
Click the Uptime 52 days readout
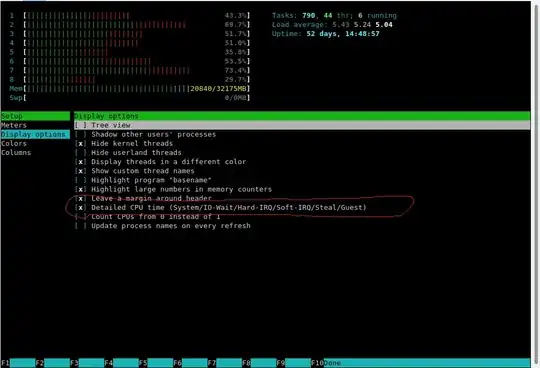[325, 34]
